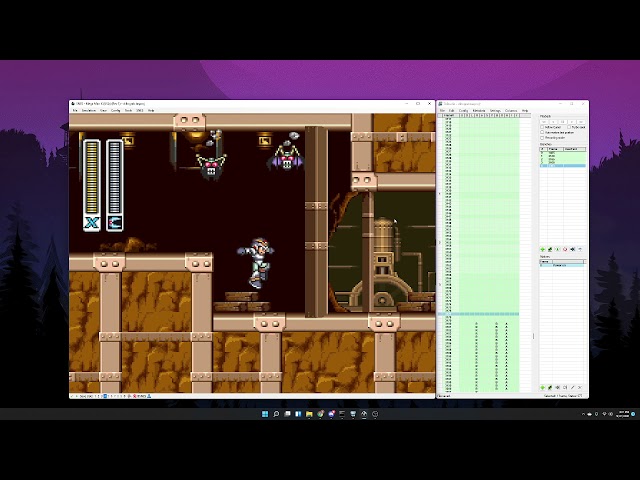Viewport: 640px width, 480px height.
Task: Select the highlighted blue branch row
Action: 563,166
